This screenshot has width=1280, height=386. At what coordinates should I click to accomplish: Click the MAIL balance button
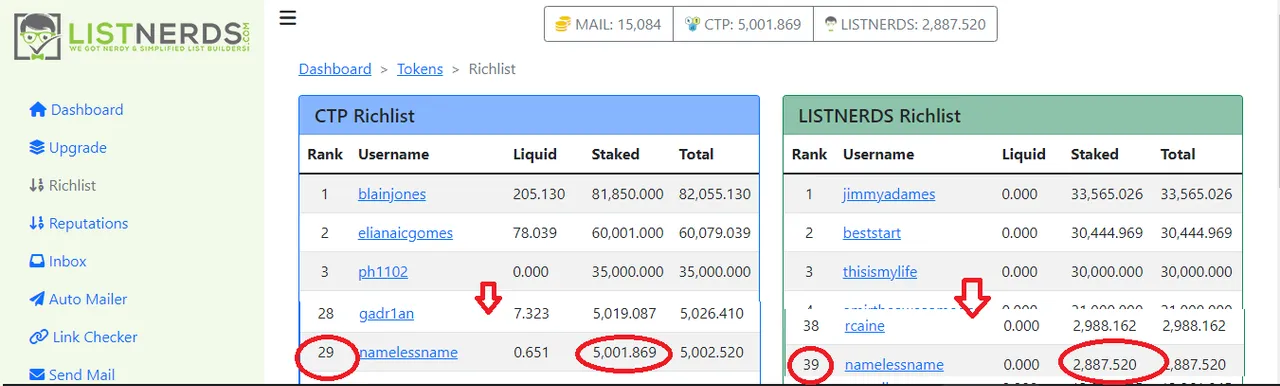(x=608, y=24)
